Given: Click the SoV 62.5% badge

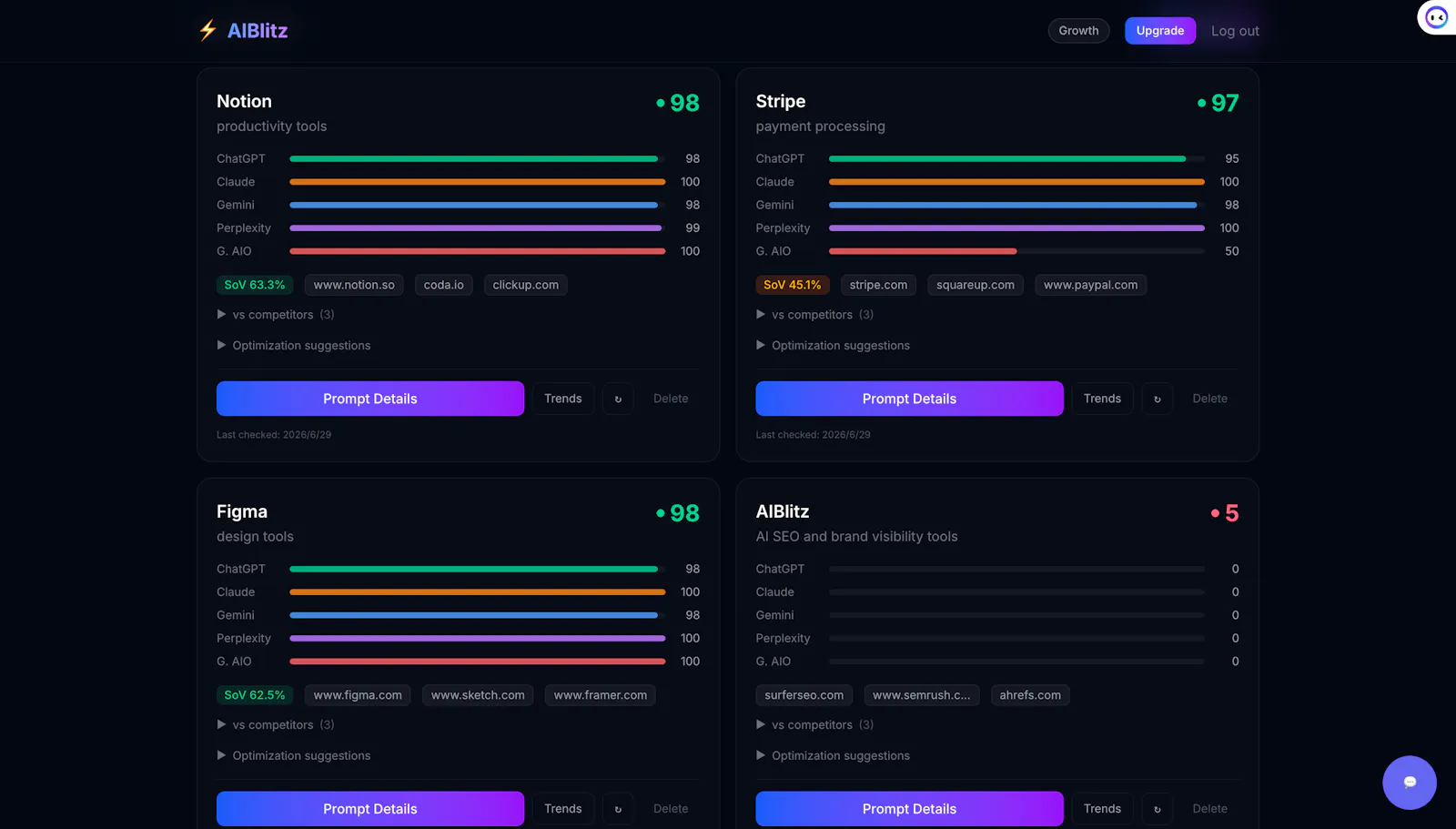Looking at the screenshot, I should pos(255,695).
